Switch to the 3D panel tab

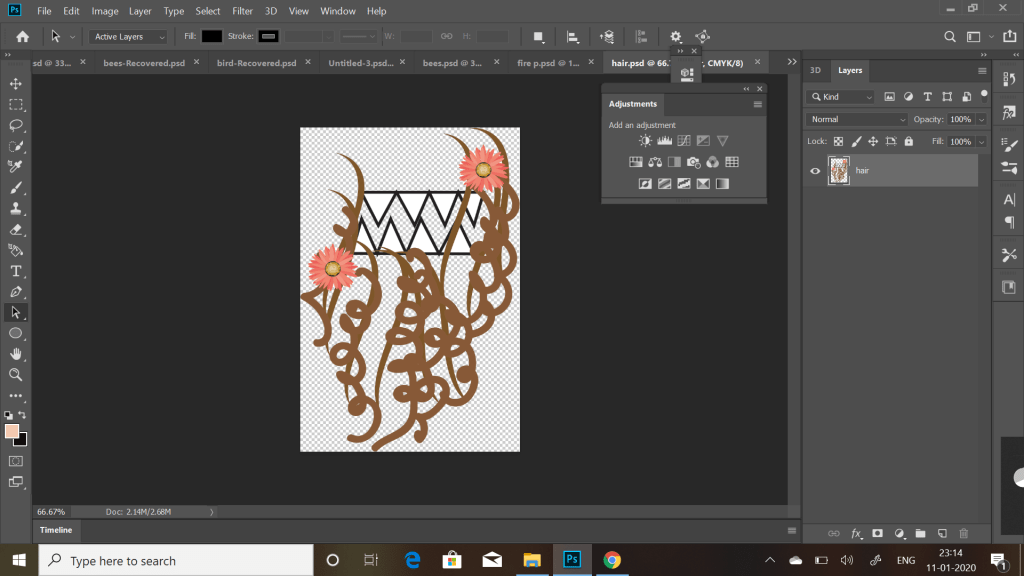click(815, 71)
